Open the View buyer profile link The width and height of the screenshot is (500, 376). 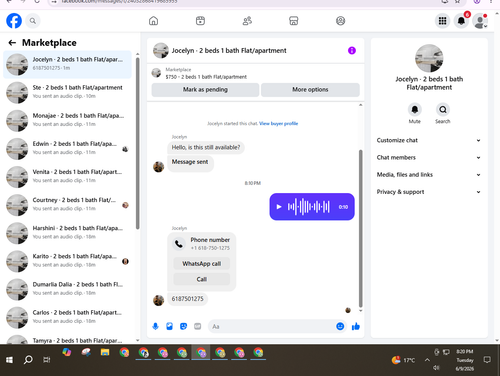coord(279,123)
